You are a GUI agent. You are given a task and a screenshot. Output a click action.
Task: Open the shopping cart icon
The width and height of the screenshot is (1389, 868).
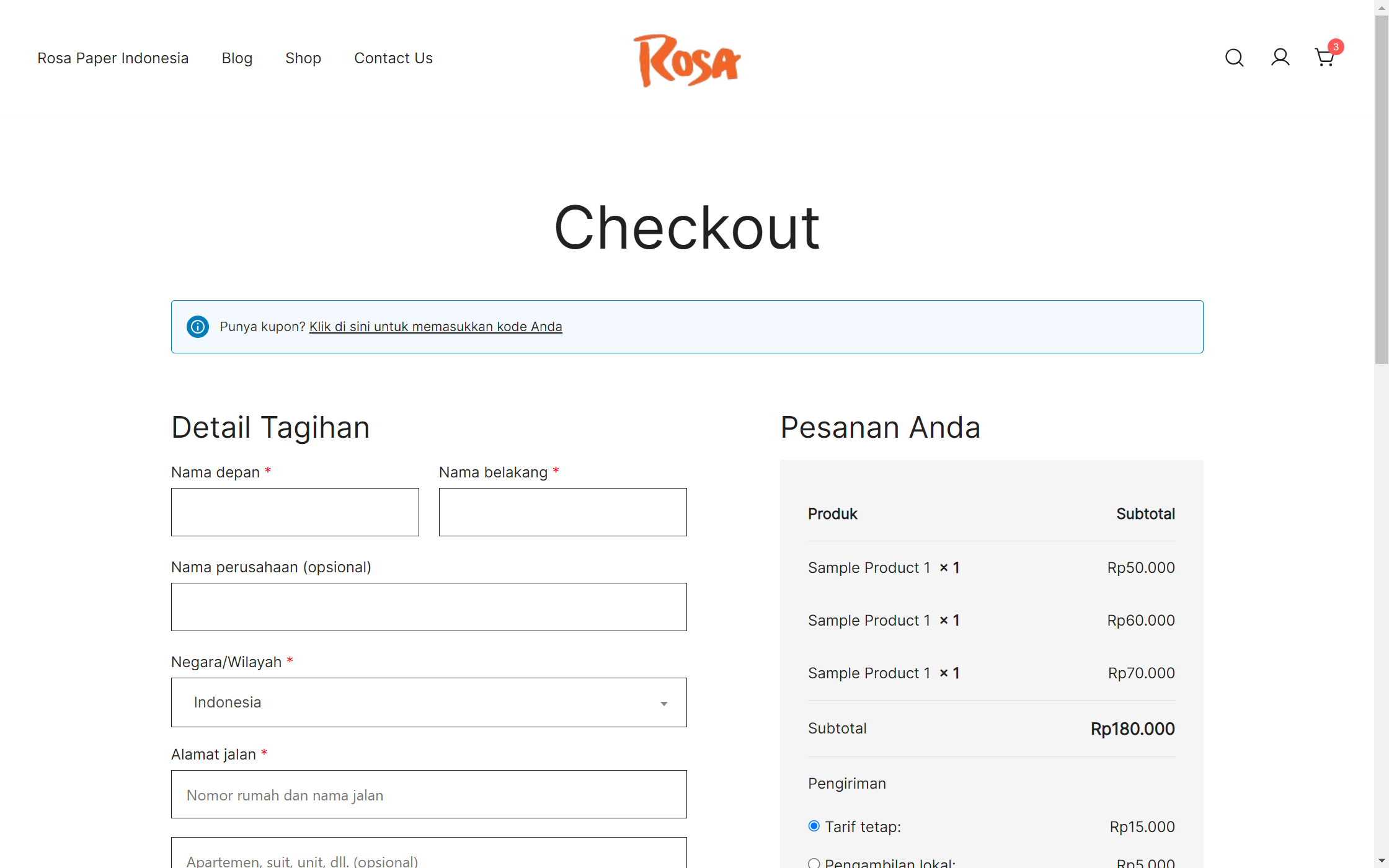coord(1325,58)
